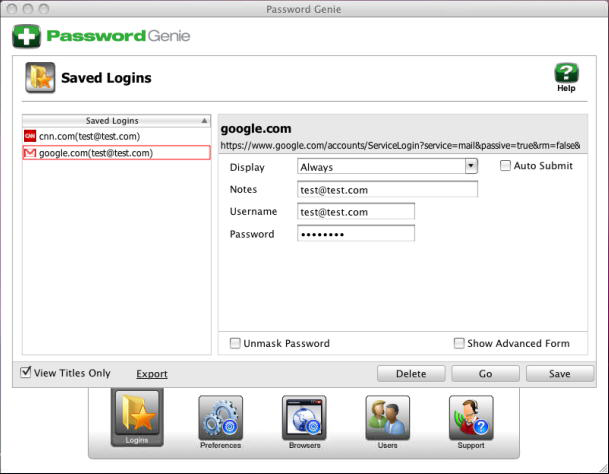Image resolution: width=609 pixels, height=474 pixels.
Task: Click the window close button
Action: tap(12, 9)
